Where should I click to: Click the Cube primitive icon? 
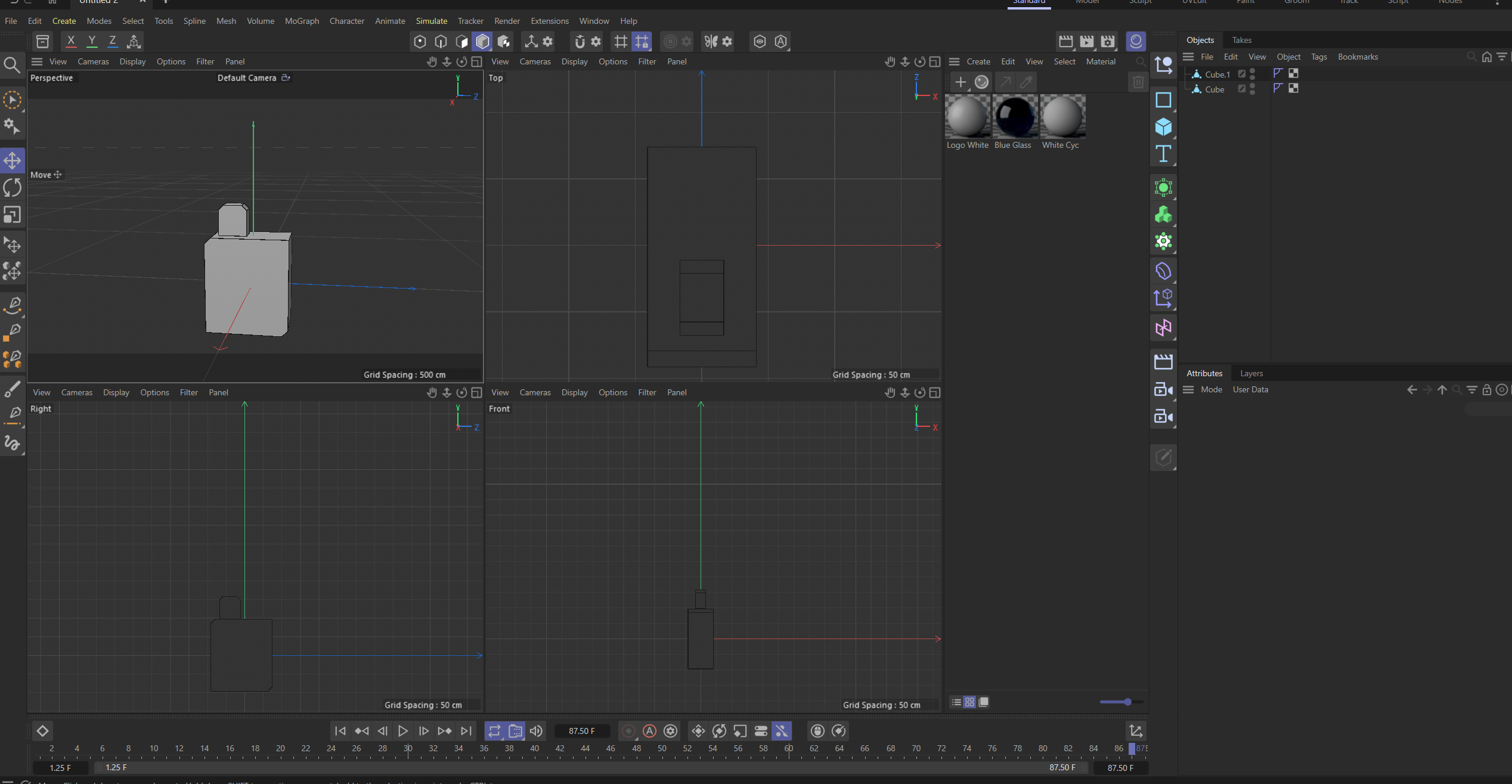tap(1163, 127)
